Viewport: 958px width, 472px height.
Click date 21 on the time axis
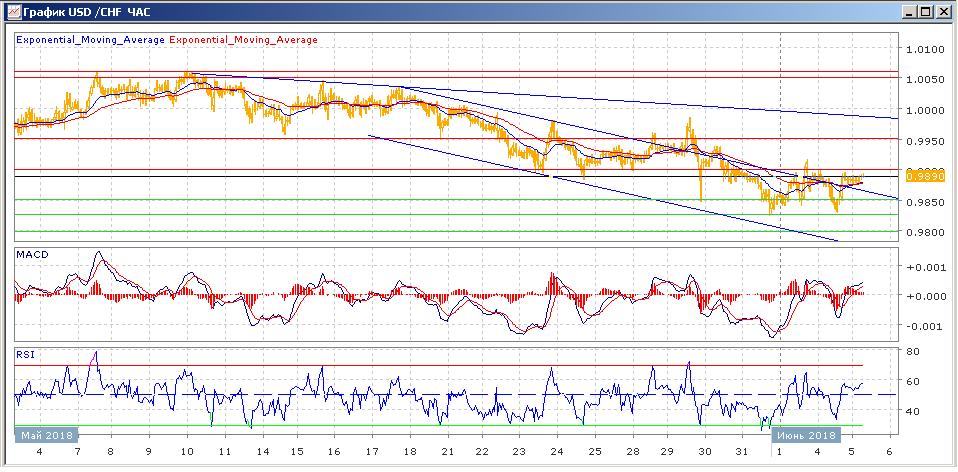point(450,452)
